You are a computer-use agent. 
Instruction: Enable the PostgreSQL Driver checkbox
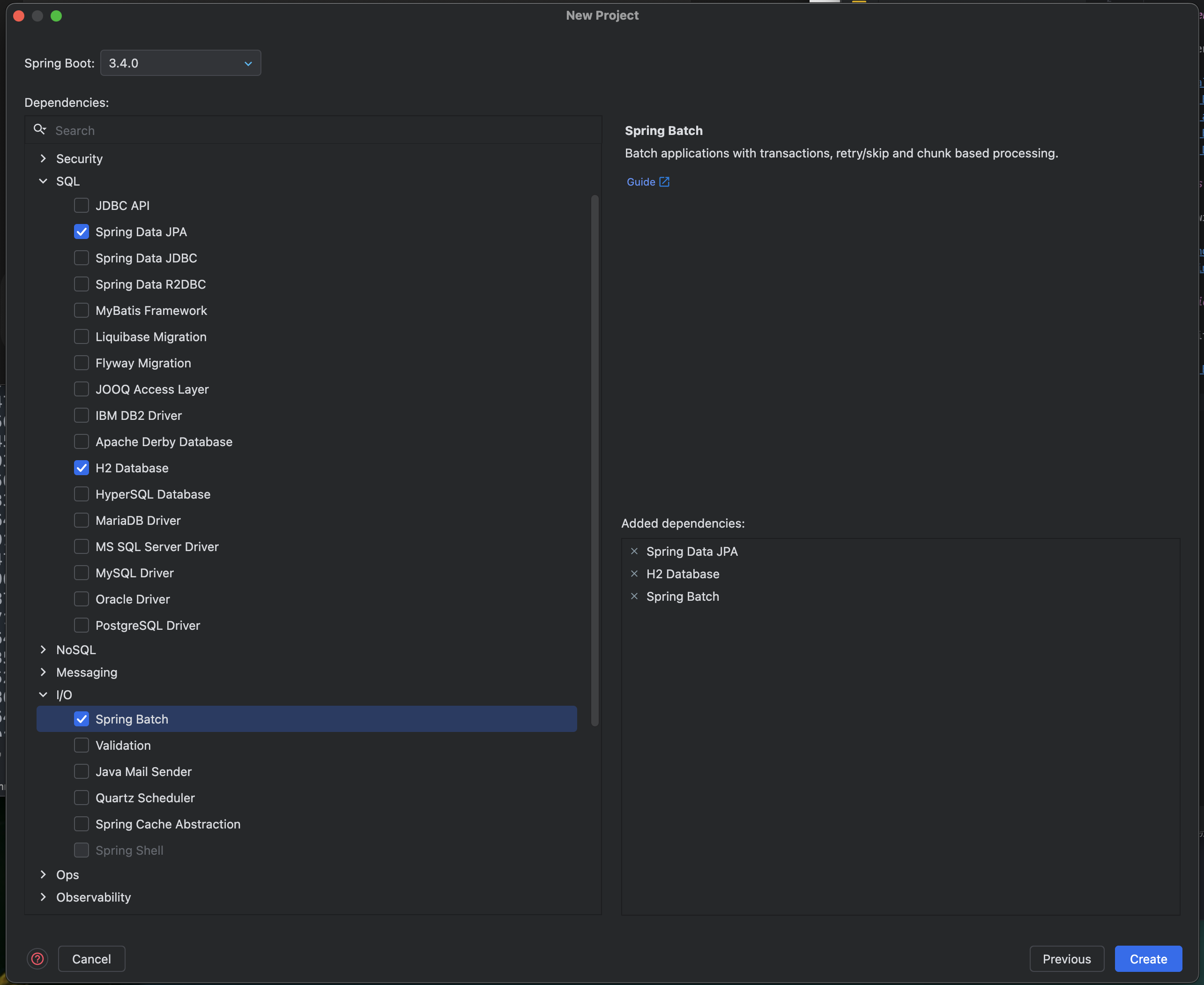(x=82, y=625)
